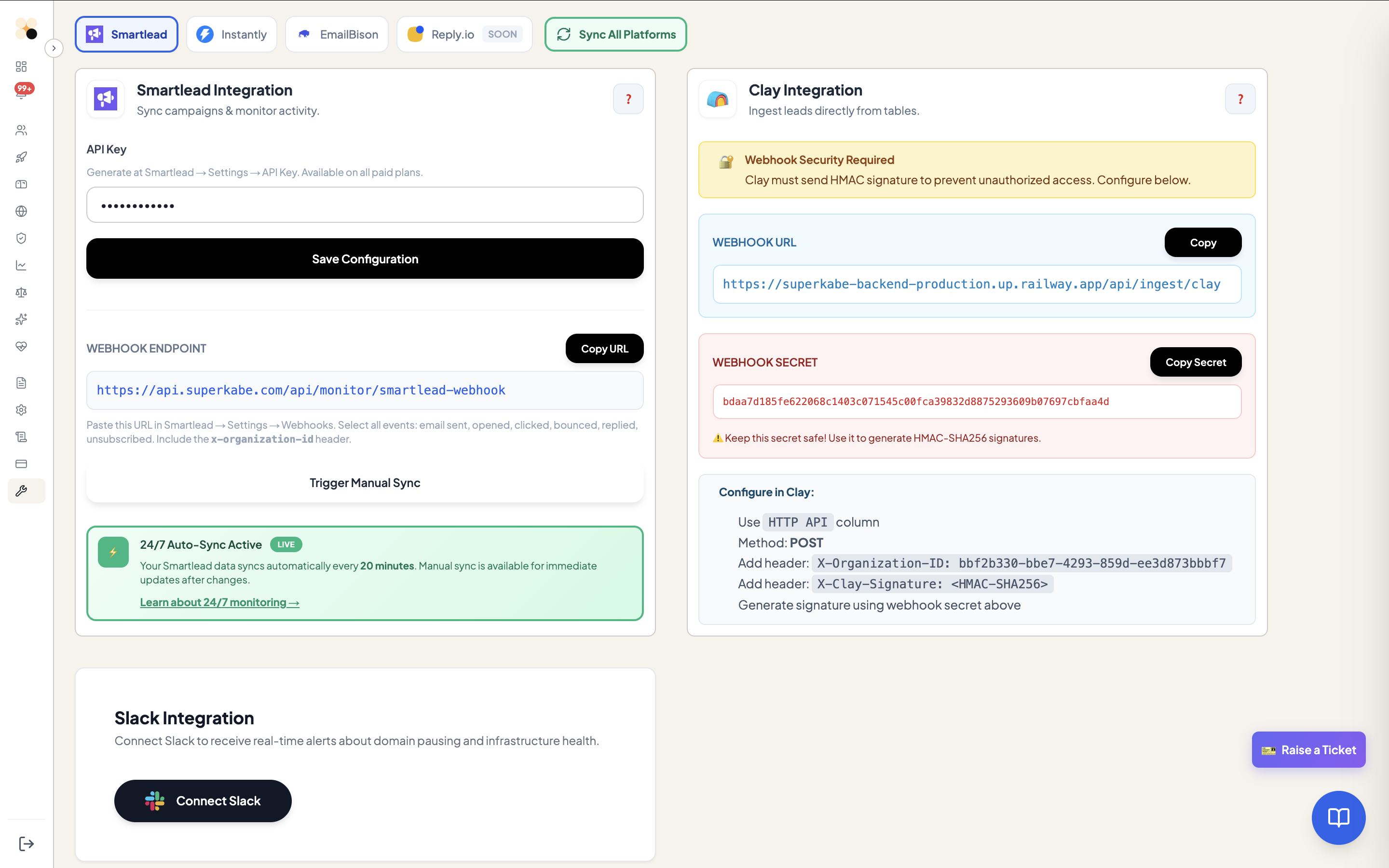Screen dimensions: 1389x868
Task: Switch to the EmailBison platform tab
Action: click(x=337, y=34)
